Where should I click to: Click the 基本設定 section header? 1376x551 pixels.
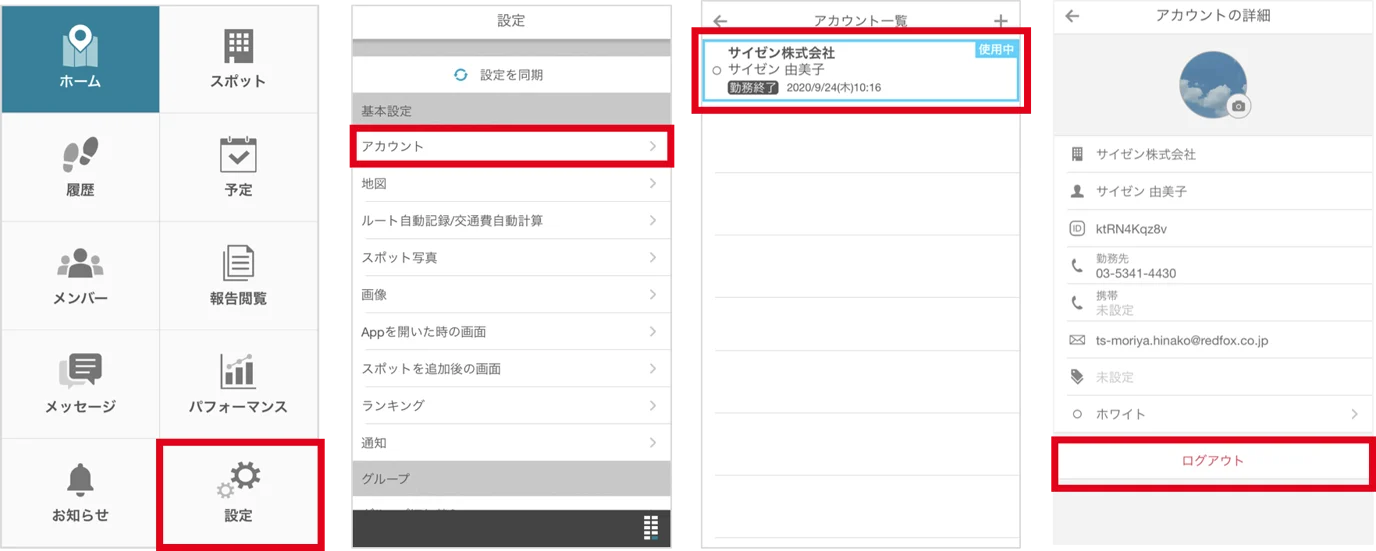[x=511, y=111]
